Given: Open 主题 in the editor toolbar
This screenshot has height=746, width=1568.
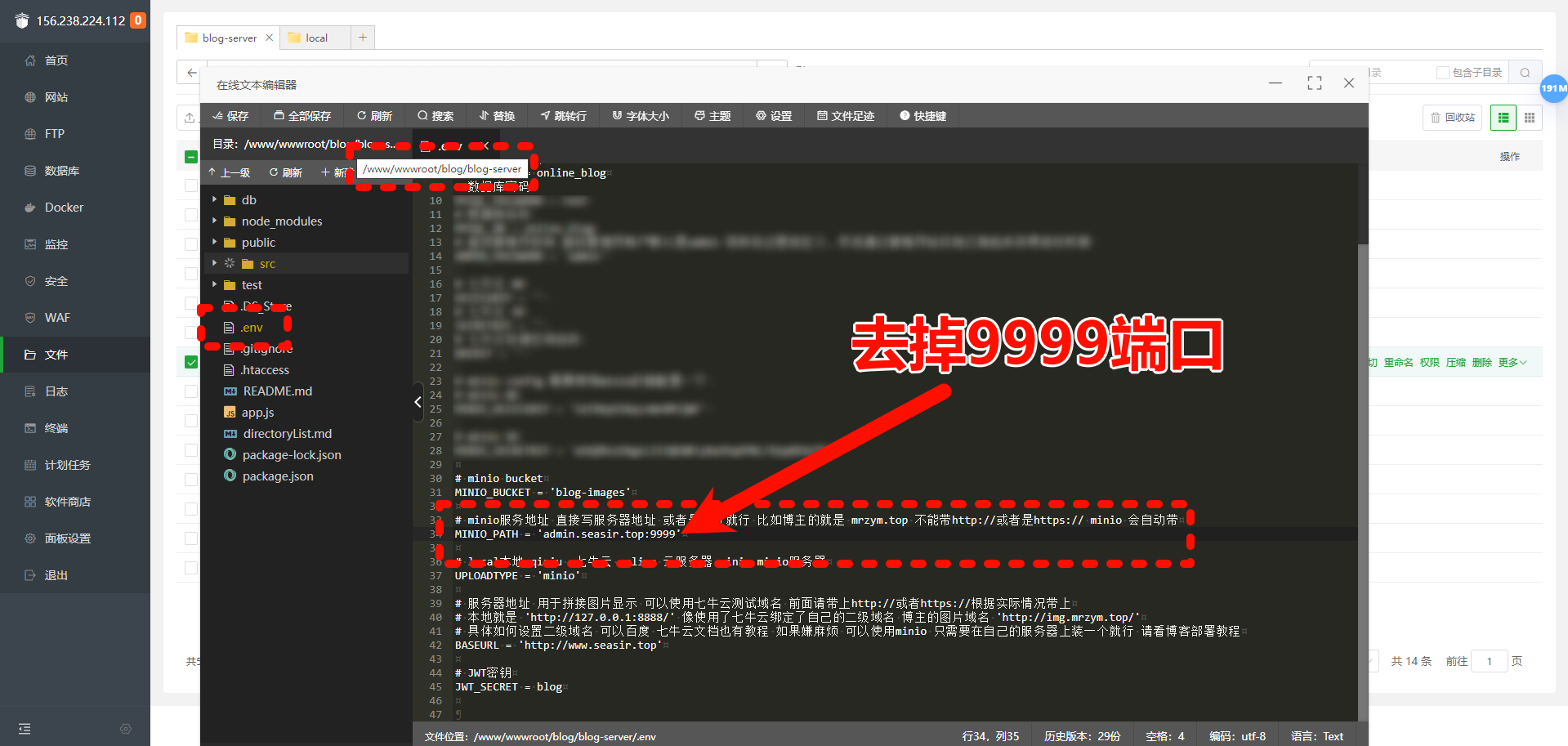Looking at the screenshot, I should pos(713,116).
